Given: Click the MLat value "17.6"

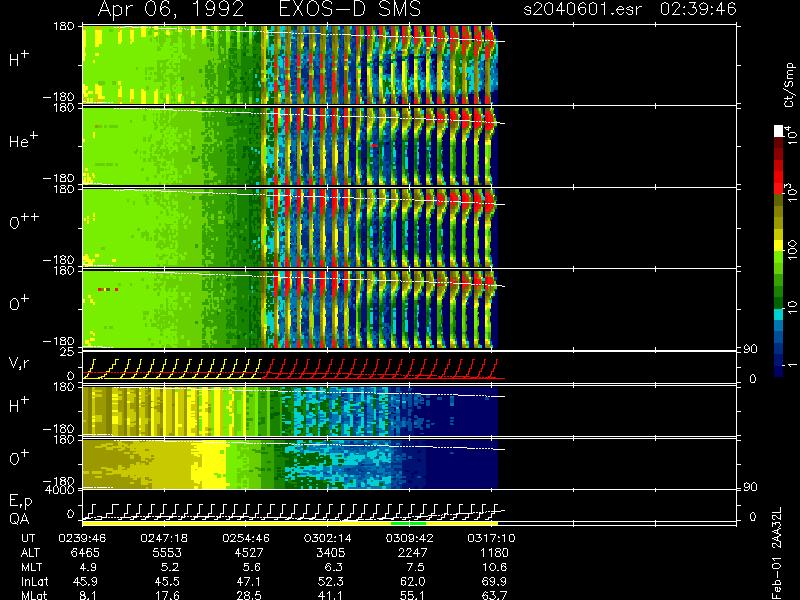Looking at the screenshot, I should (x=167, y=595).
